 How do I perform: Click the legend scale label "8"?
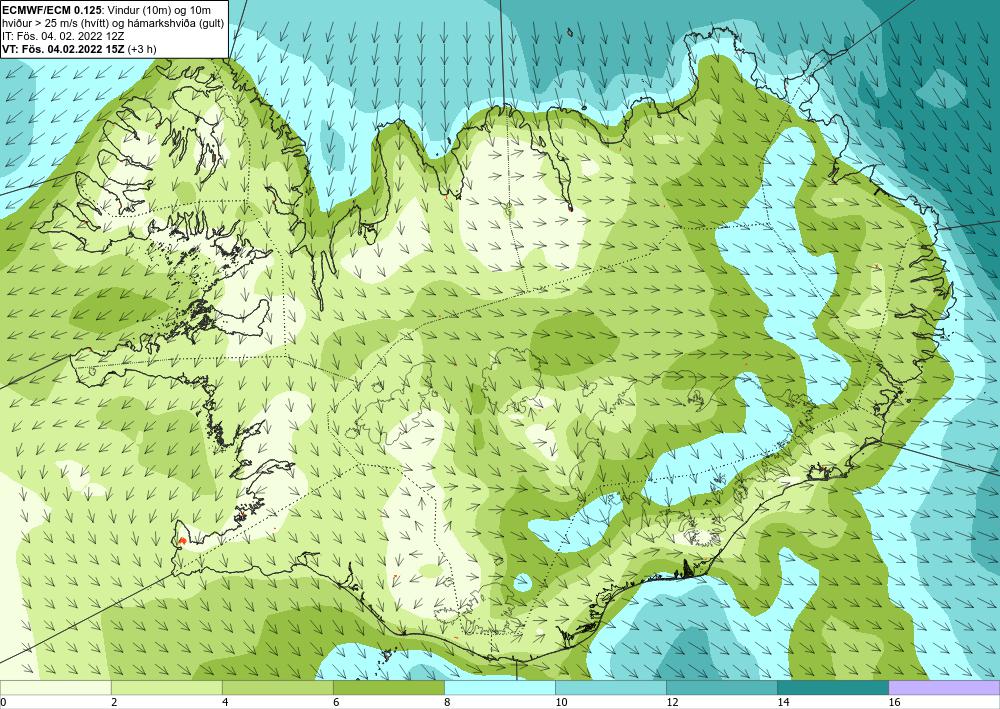point(447,702)
